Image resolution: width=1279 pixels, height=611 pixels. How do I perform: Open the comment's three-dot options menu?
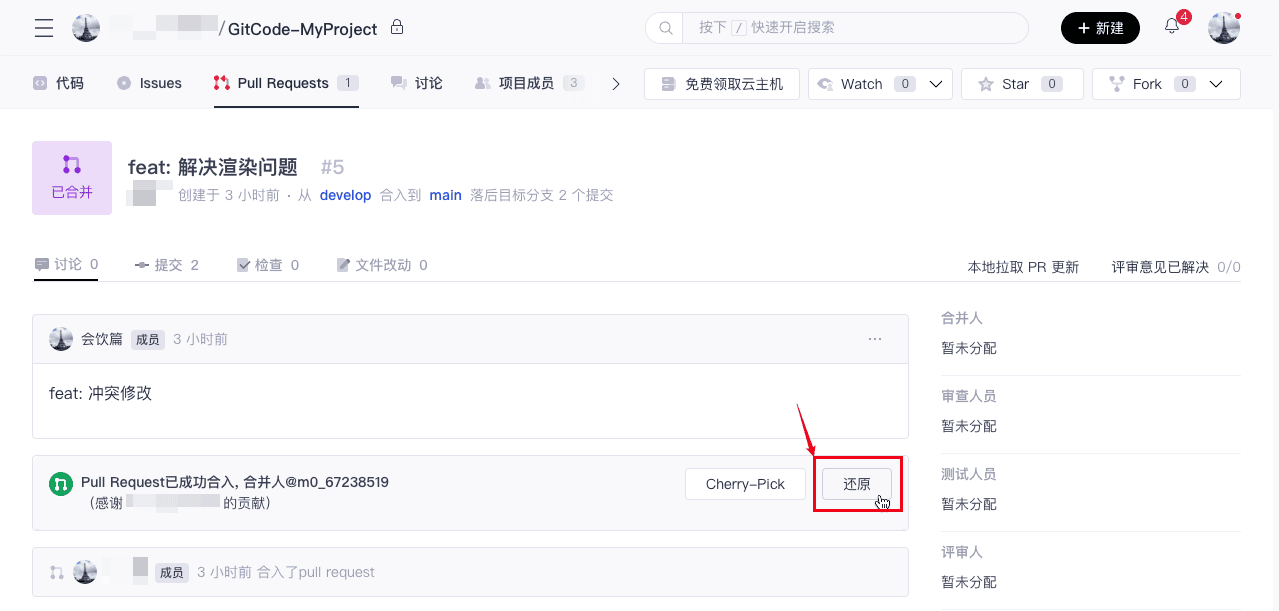tap(875, 339)
